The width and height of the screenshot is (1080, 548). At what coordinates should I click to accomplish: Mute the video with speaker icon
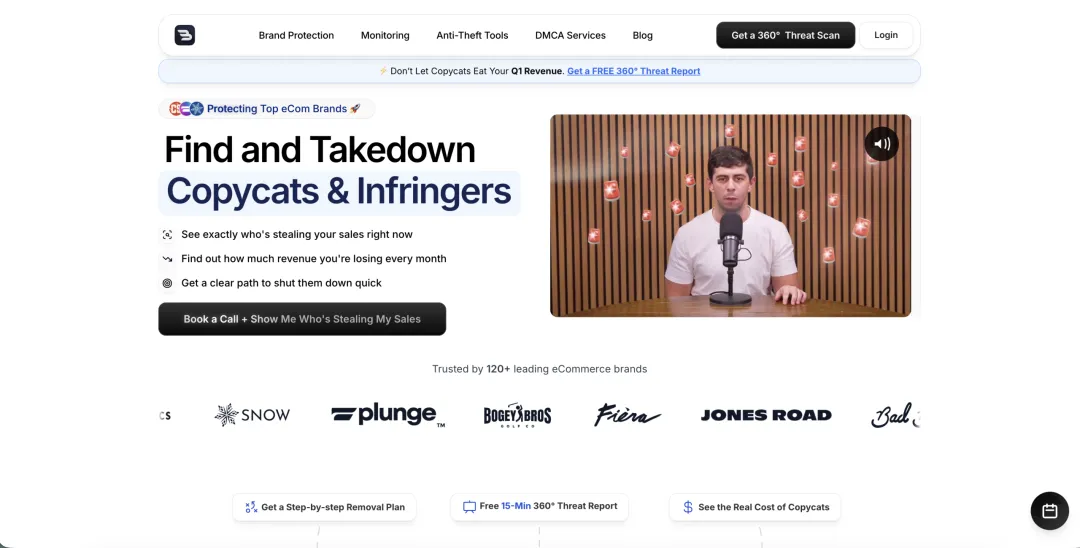click(882, 144)
